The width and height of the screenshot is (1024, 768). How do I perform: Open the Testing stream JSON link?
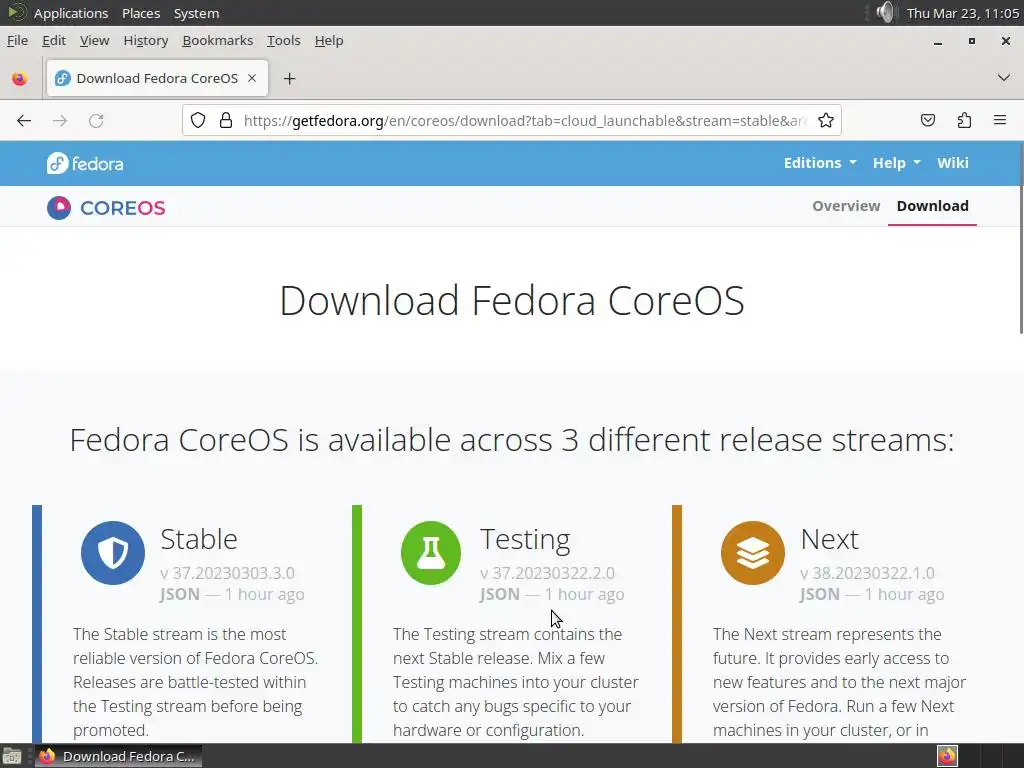[x=500, y=594]
